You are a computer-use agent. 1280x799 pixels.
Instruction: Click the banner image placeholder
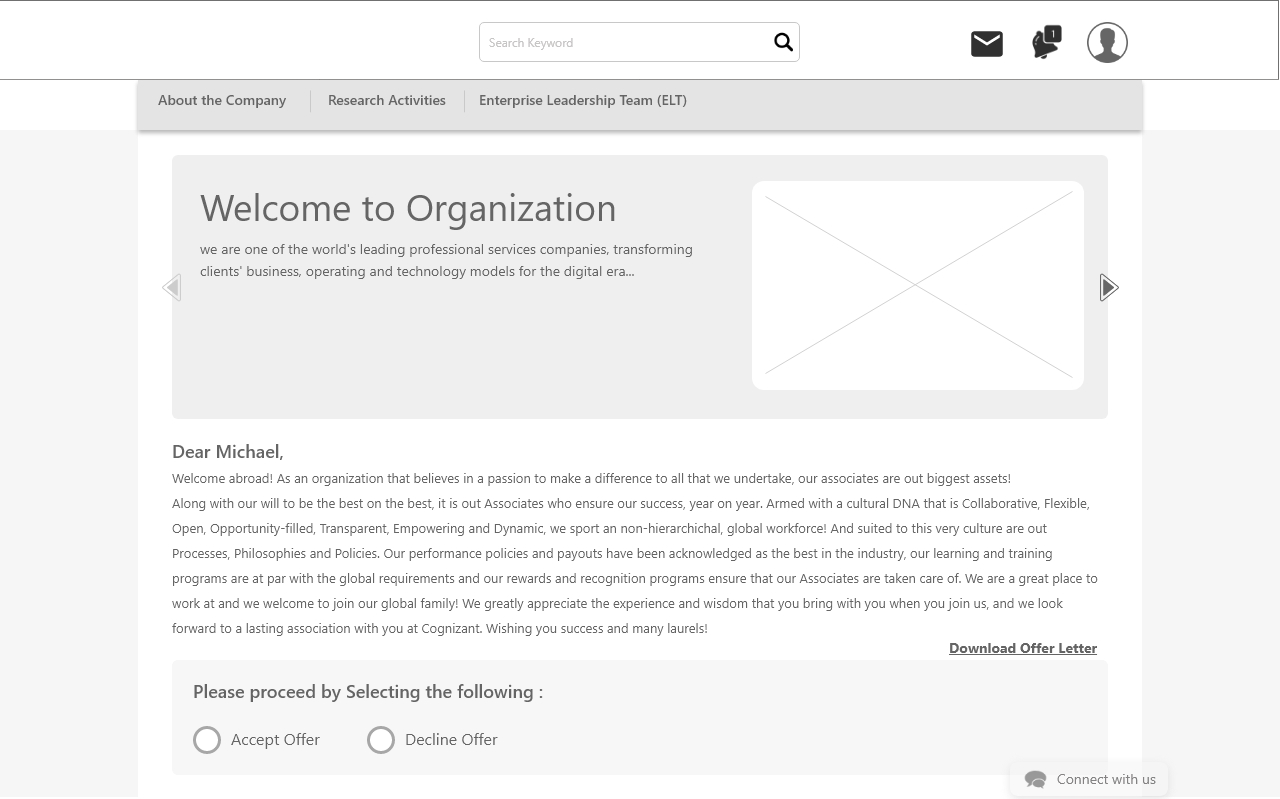coord(918,285)
